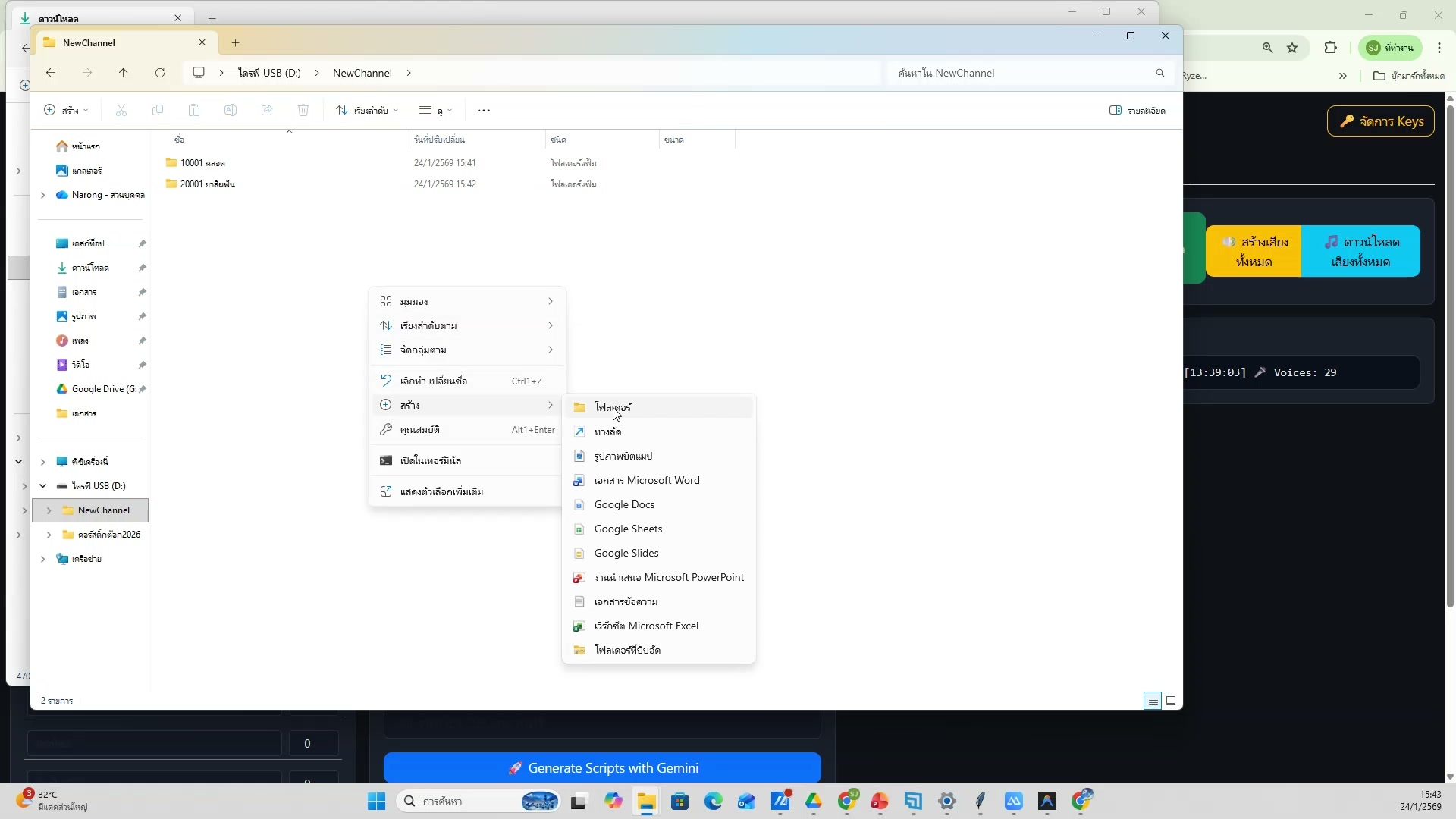Screen dimensions: 1456x819
Task: Open the 10001 folder in file list
Action: [202, 163]
